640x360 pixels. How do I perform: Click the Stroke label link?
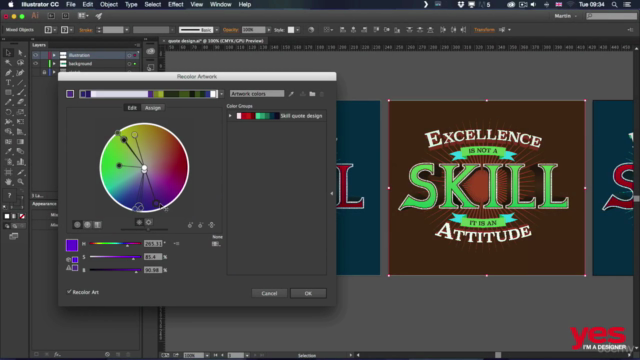click(x=86, y=30)
